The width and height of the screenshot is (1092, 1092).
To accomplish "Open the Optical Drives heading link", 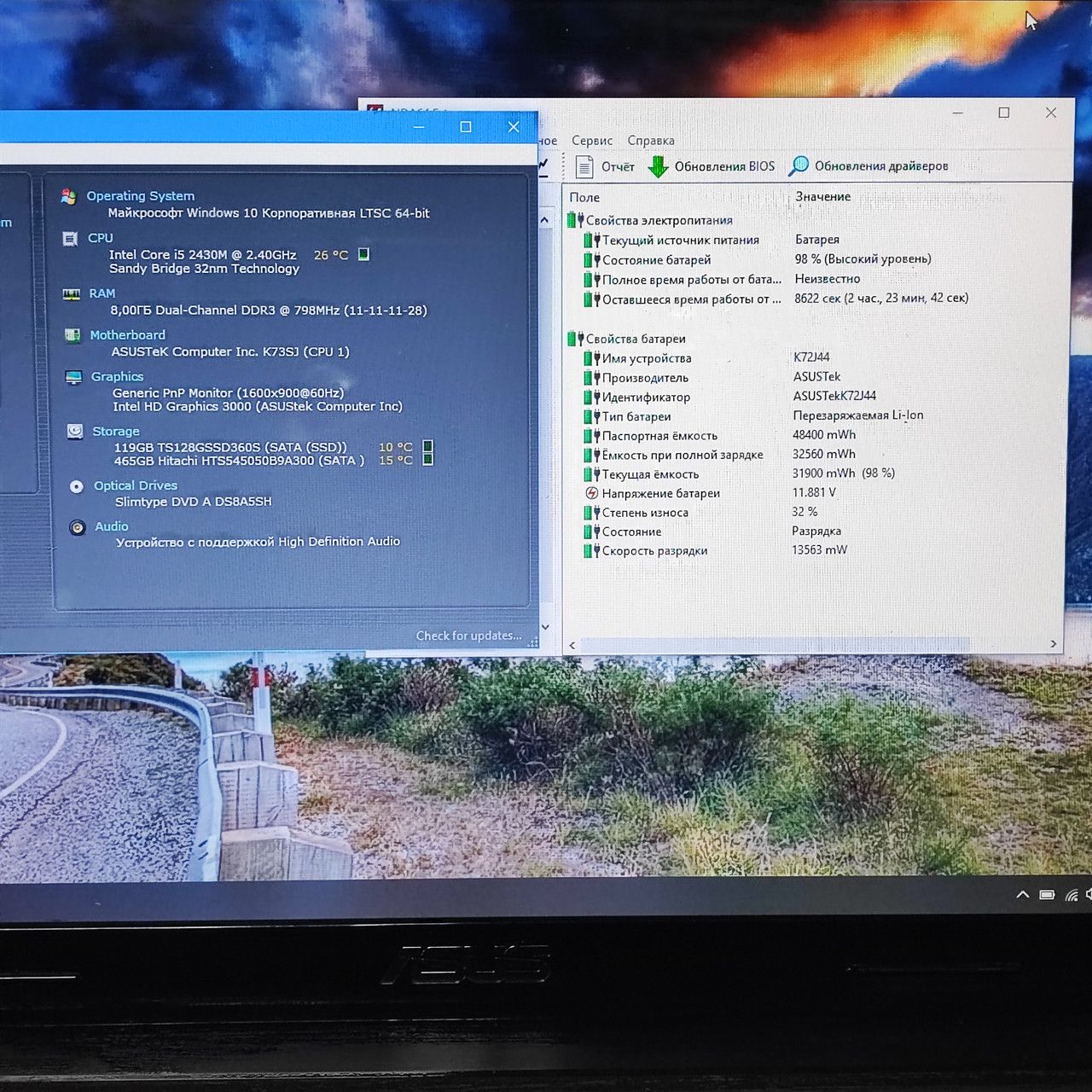I will tap(136, 486).
